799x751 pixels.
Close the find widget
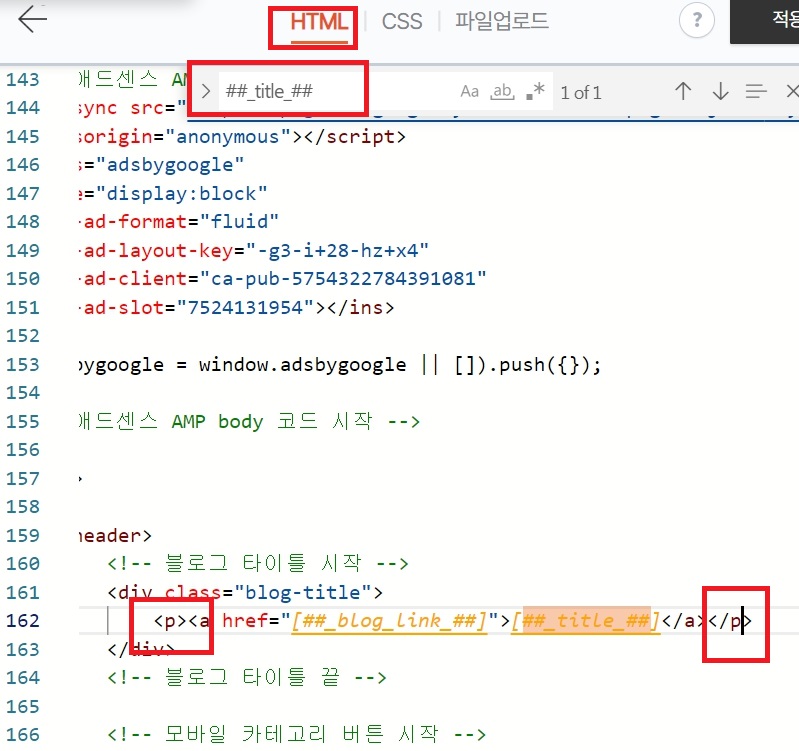pos(792,92)
